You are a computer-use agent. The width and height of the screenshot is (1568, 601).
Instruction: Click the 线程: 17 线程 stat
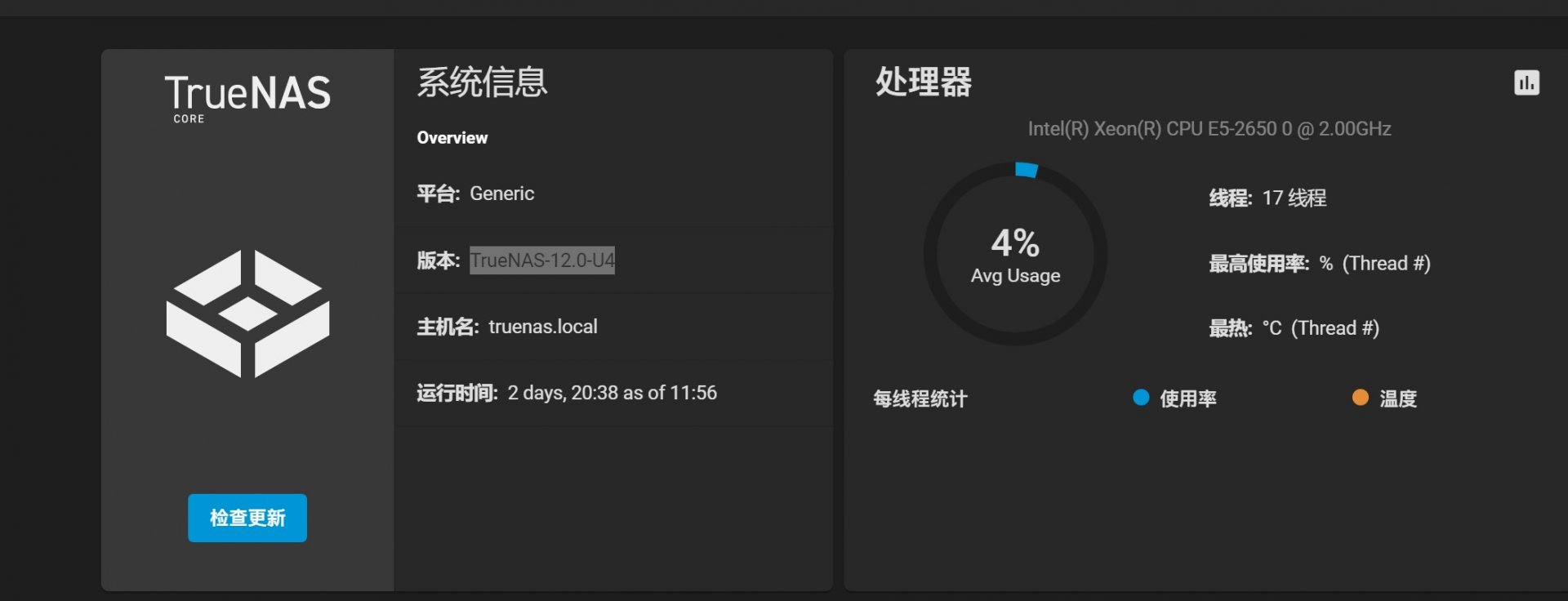[1267, 198]
